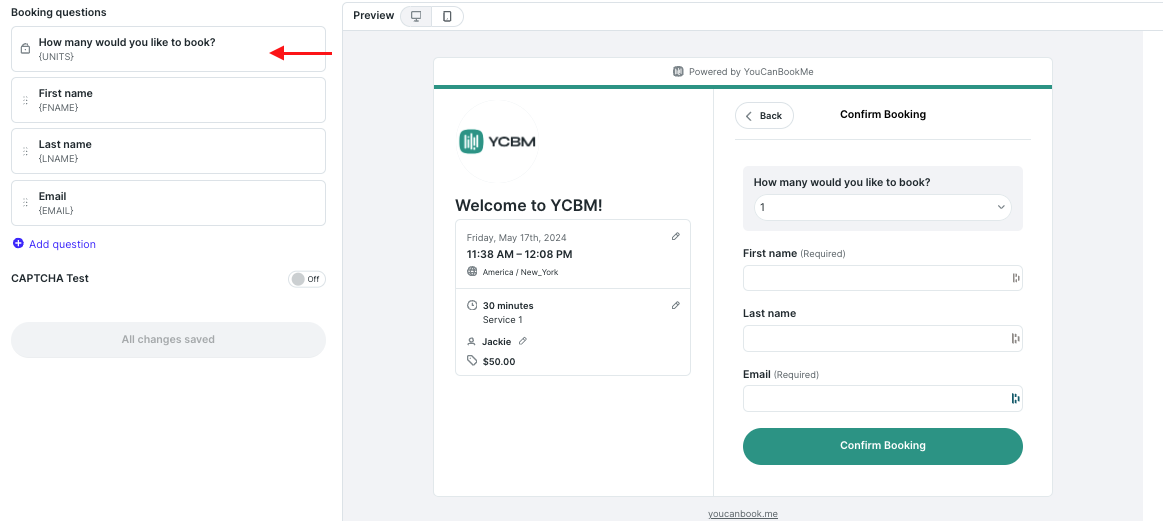Click into the Email input field

883,399
